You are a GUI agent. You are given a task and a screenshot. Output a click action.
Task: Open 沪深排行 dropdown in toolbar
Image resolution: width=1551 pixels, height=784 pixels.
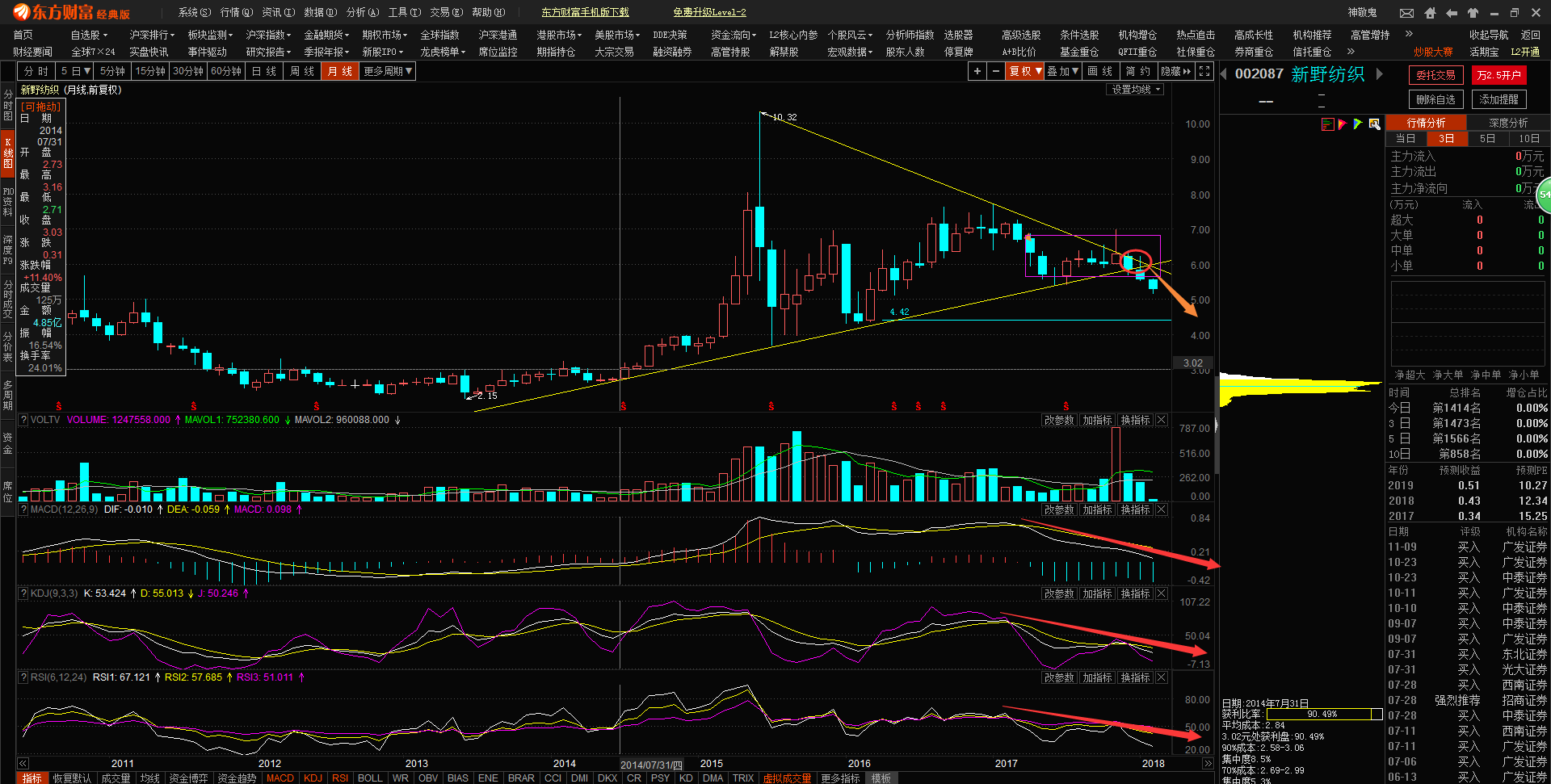coord(152,35)
